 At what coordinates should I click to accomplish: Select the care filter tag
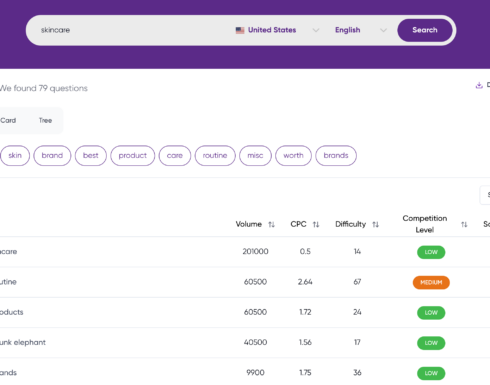point(175,155)
